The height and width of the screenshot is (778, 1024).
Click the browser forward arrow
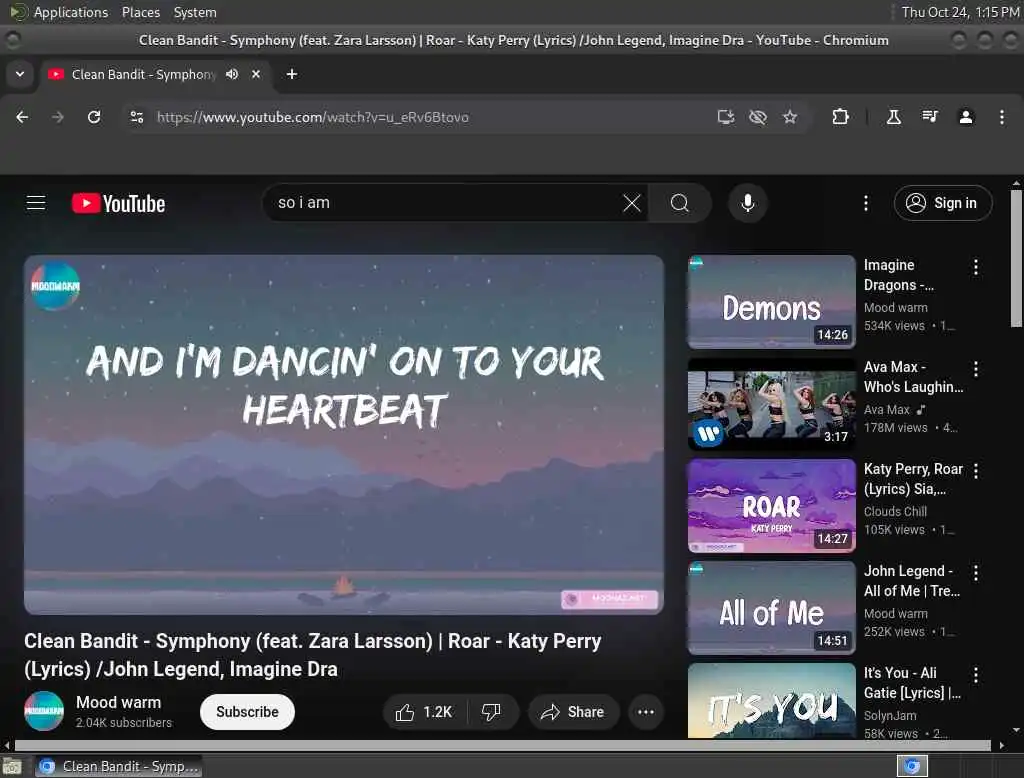58,117
